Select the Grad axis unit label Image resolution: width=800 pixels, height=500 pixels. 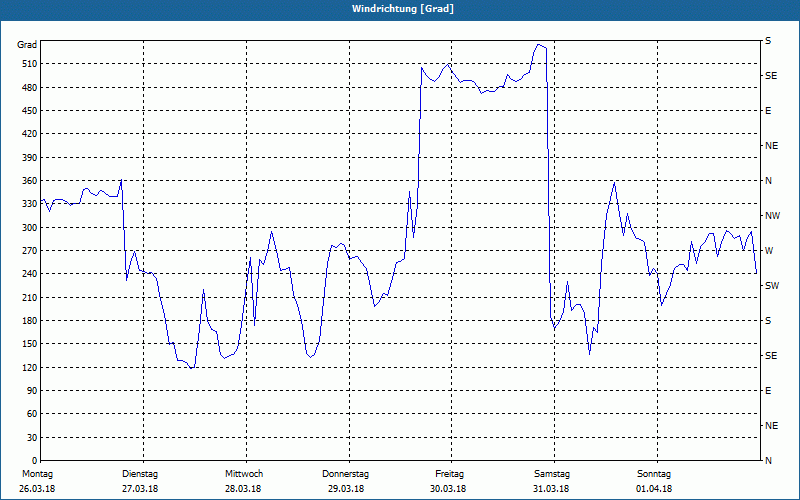coord(27,45)
